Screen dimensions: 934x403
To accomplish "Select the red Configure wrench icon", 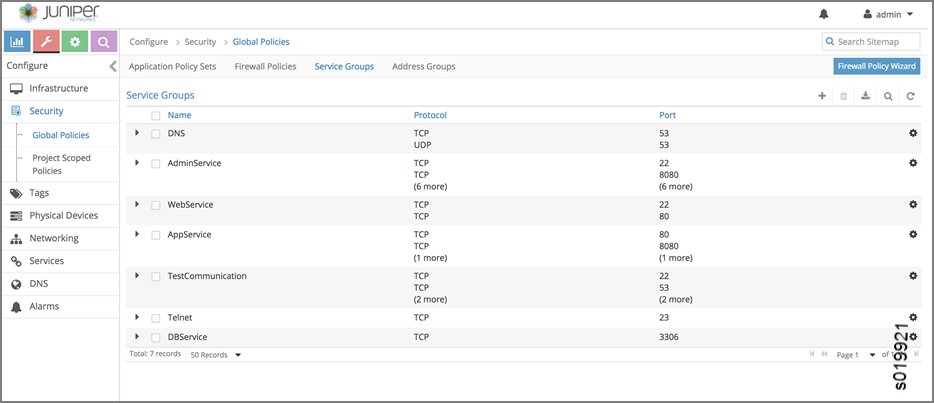I will (46, 41).
